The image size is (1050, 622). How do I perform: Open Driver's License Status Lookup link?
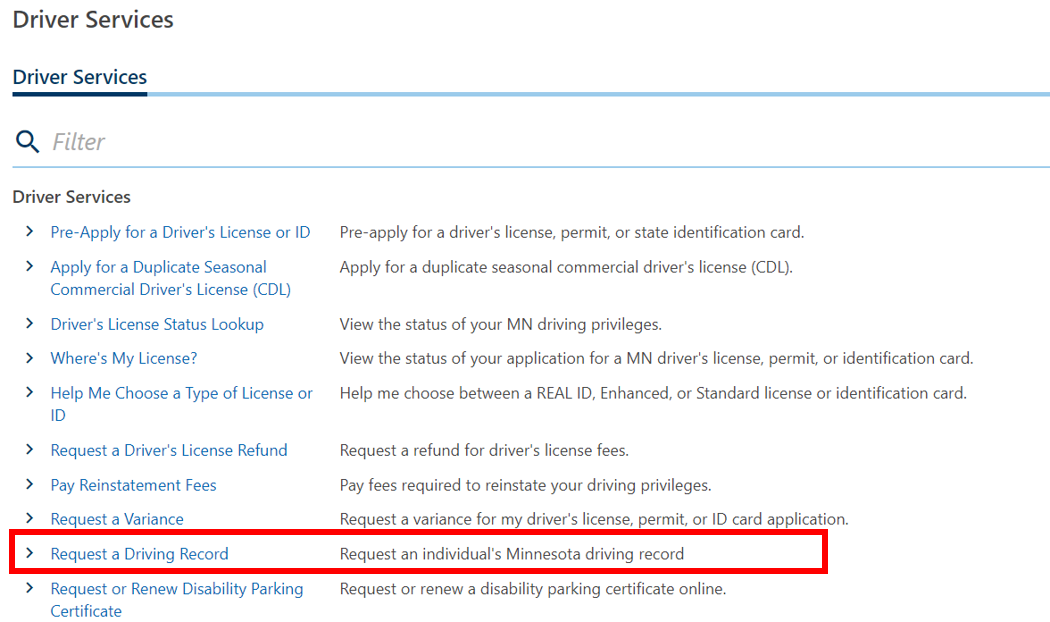tap(157, 325)
